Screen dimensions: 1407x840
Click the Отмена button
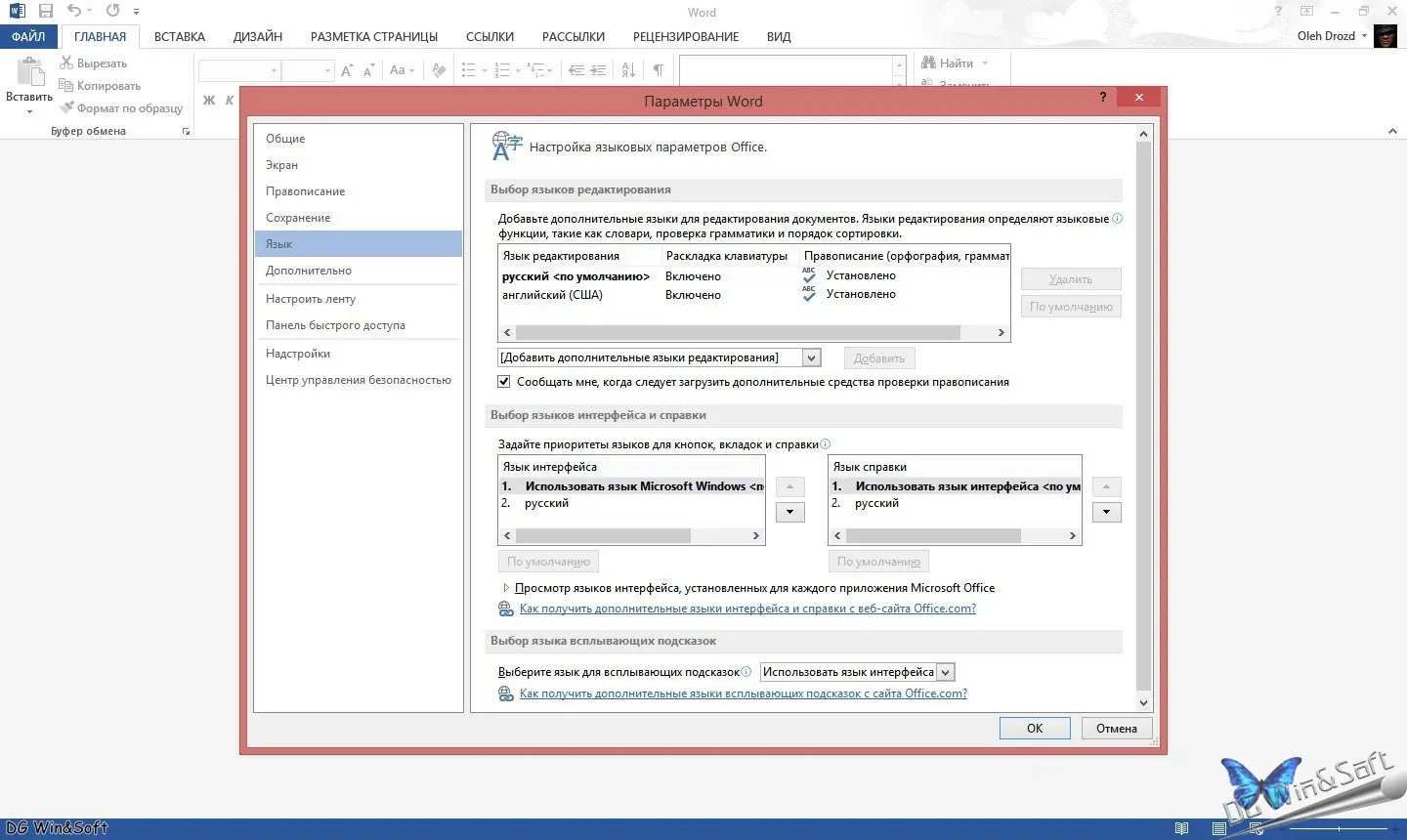click(1117, 729)
